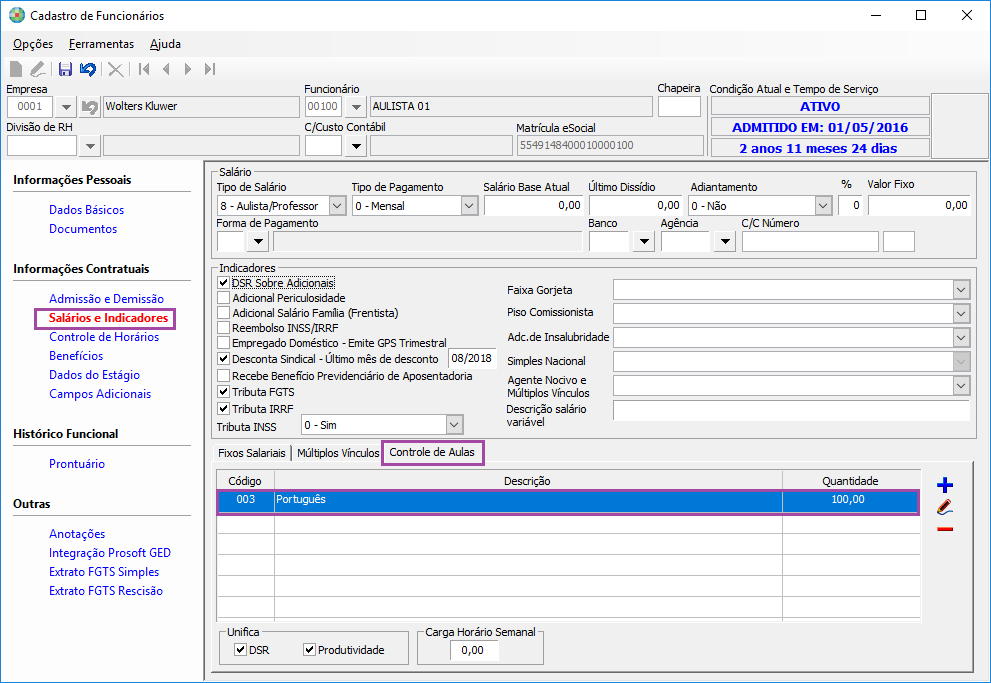Open Agência dropdown arrow
Viewport: 991px width, 683px height.
[725, 241]
